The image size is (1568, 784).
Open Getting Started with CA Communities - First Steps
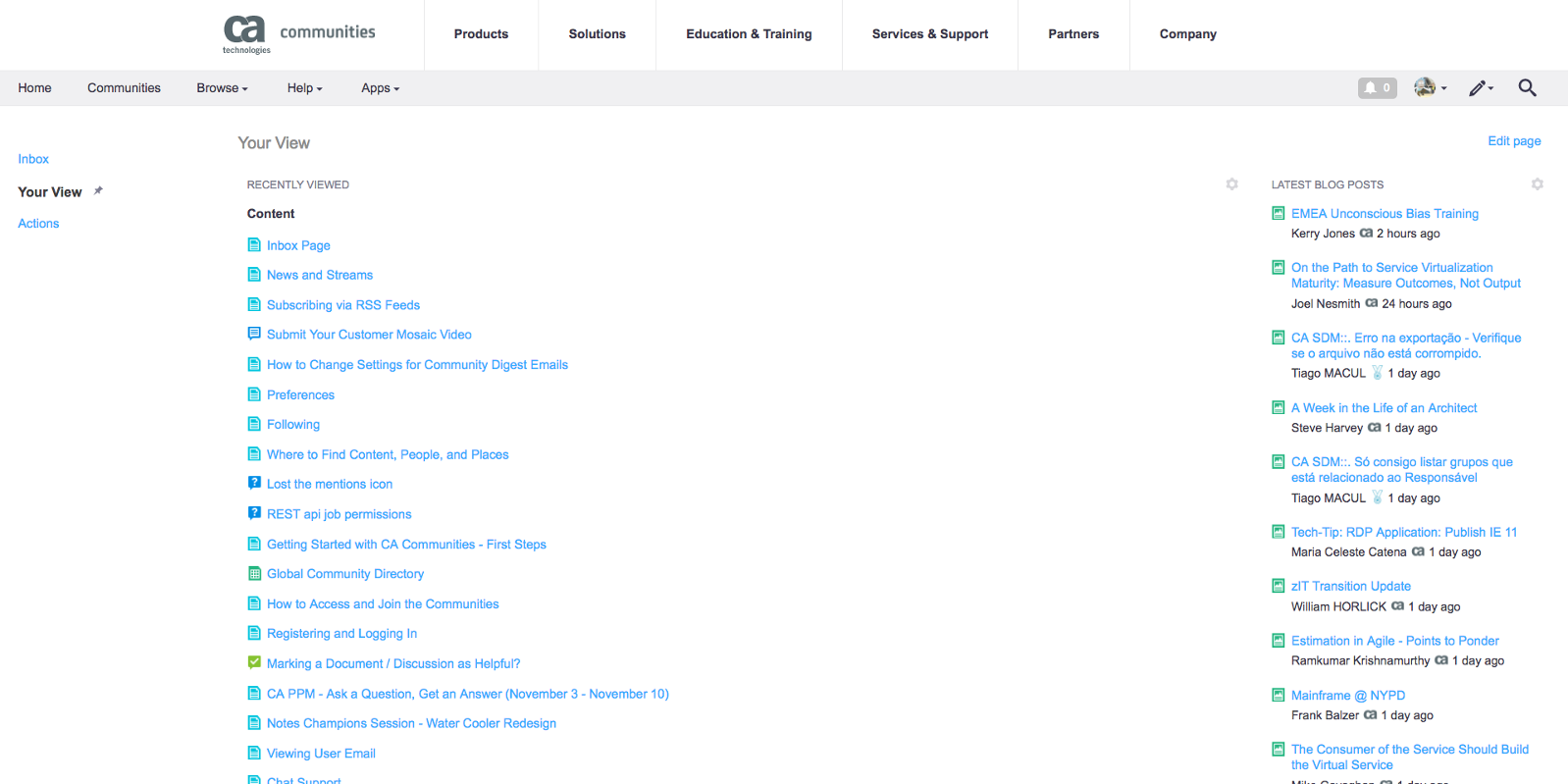click(406, 544)
